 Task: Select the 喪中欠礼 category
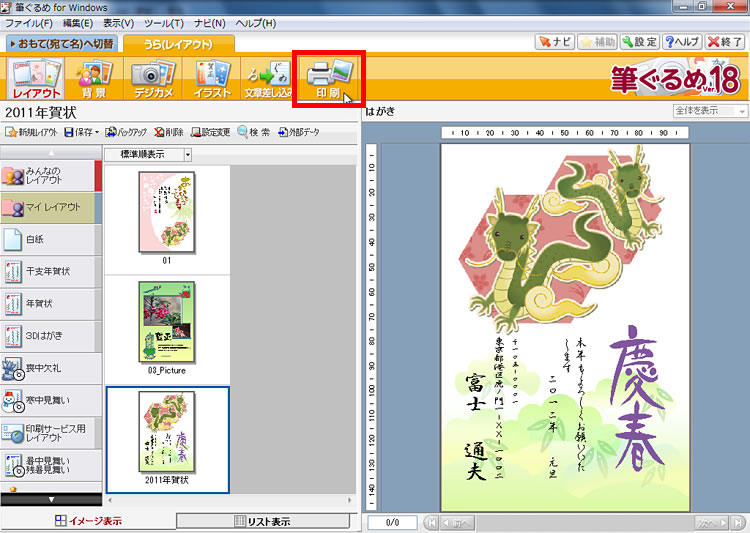click(51, 368)
